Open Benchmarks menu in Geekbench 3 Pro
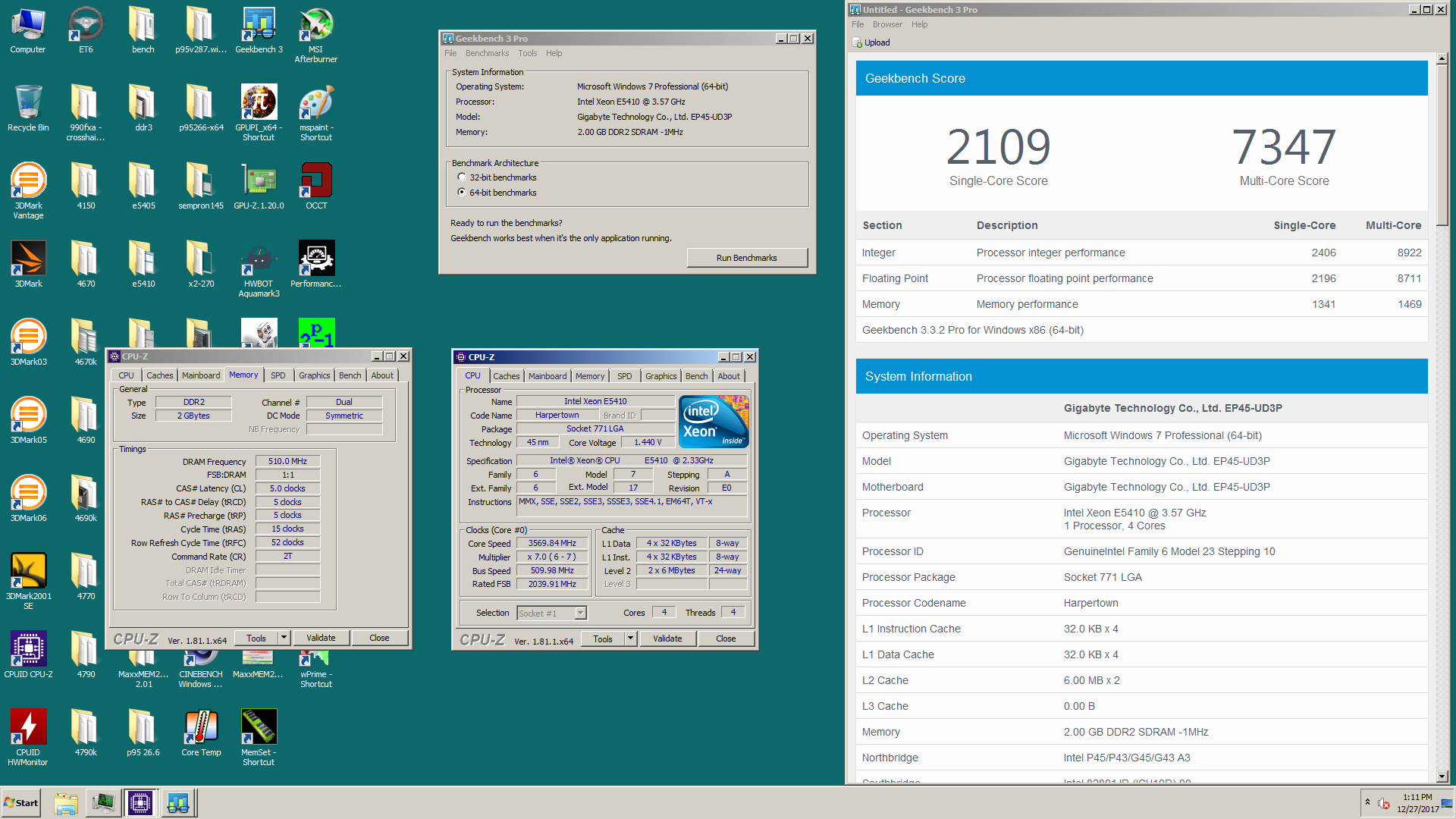 click(x=487, y=53)
